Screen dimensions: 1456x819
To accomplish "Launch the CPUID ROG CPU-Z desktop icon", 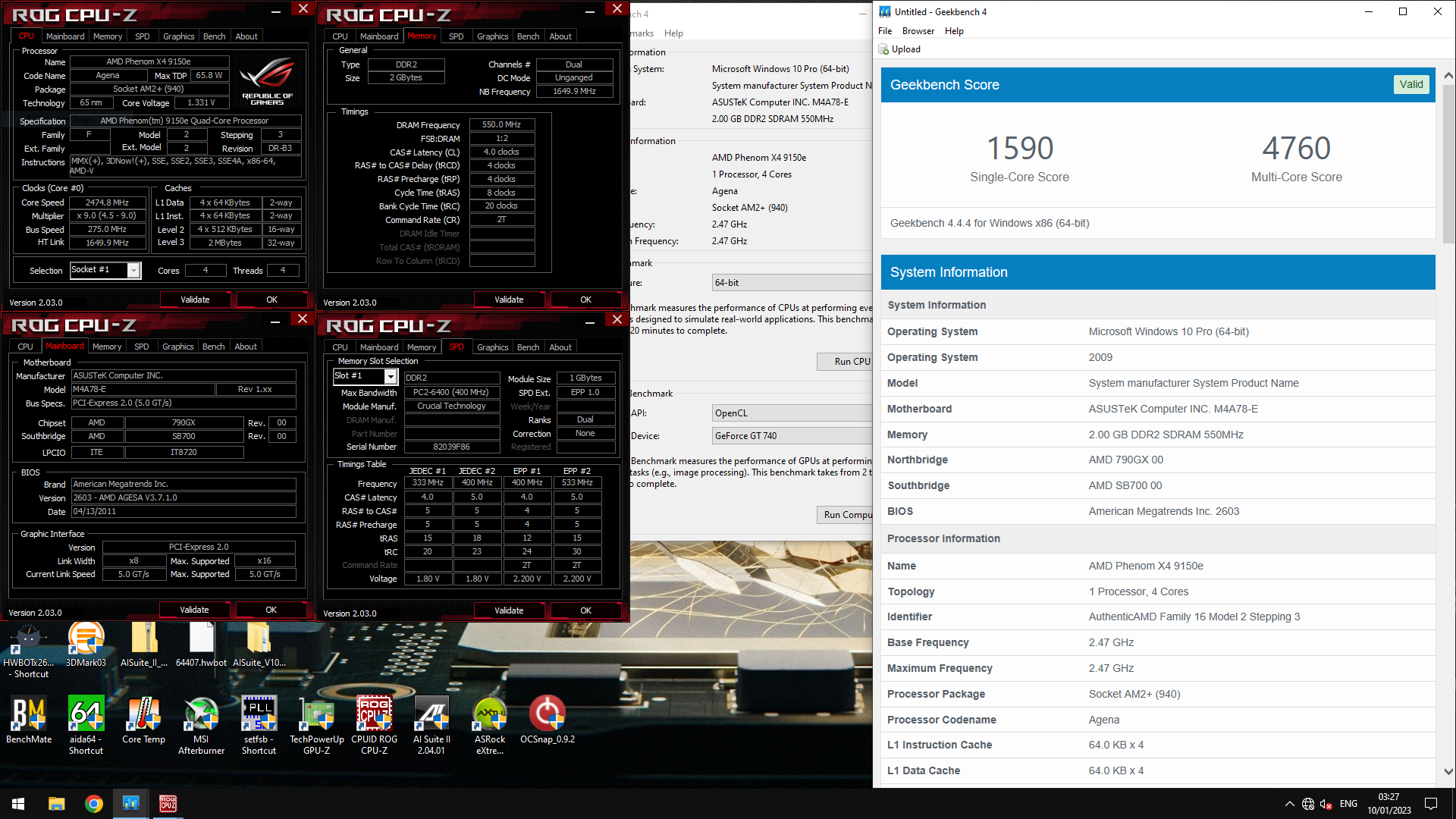I will click(x=375, y=725).
